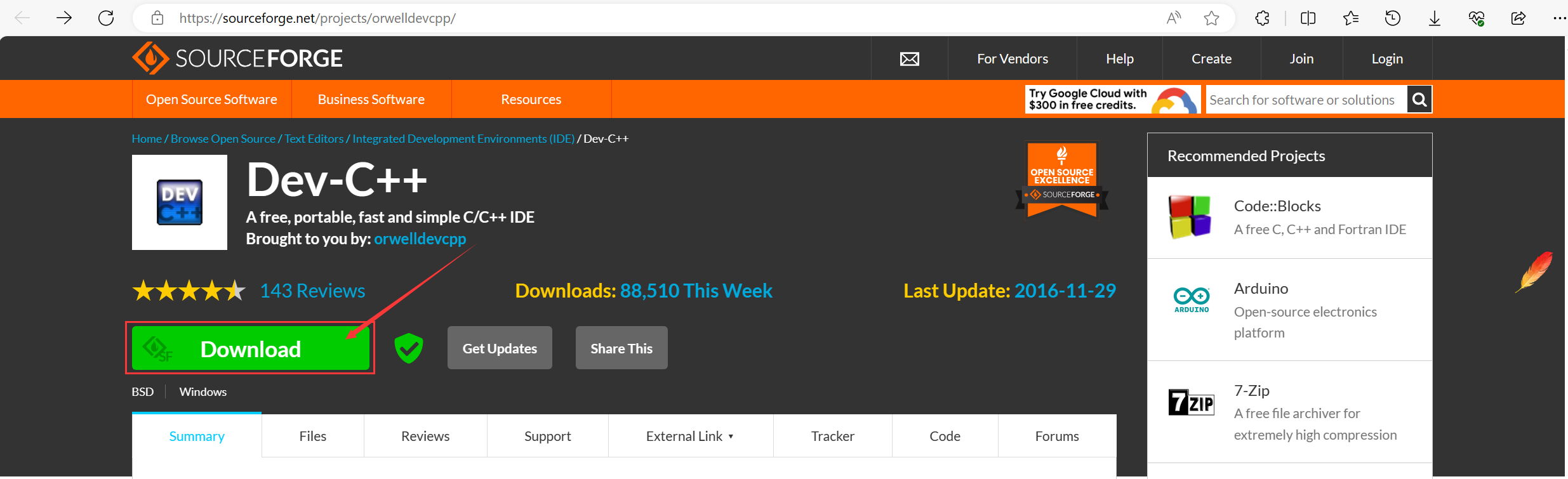
Task: Click the Code::Blocks cube icon
Action: coord(1191,217)
